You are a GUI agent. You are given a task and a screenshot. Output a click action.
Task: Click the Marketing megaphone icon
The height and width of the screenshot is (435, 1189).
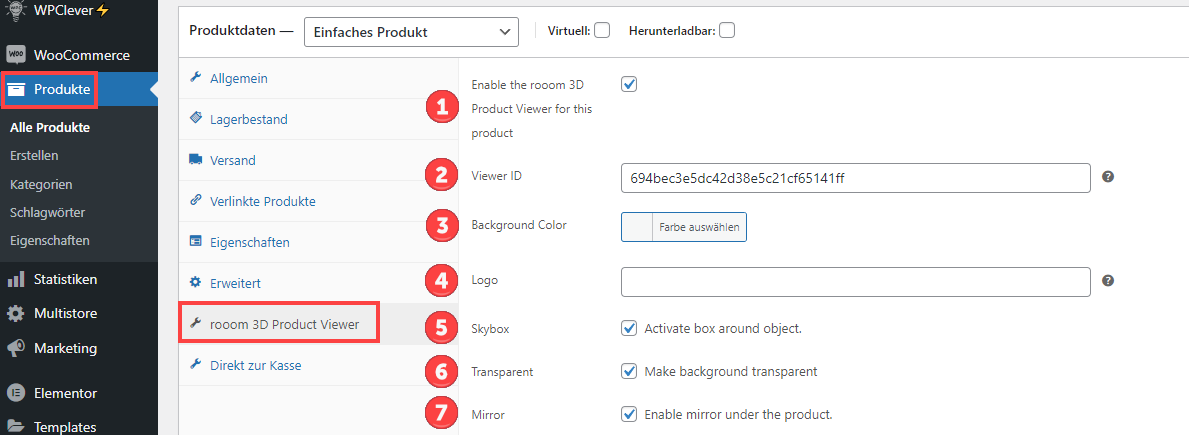pos(16,349)
